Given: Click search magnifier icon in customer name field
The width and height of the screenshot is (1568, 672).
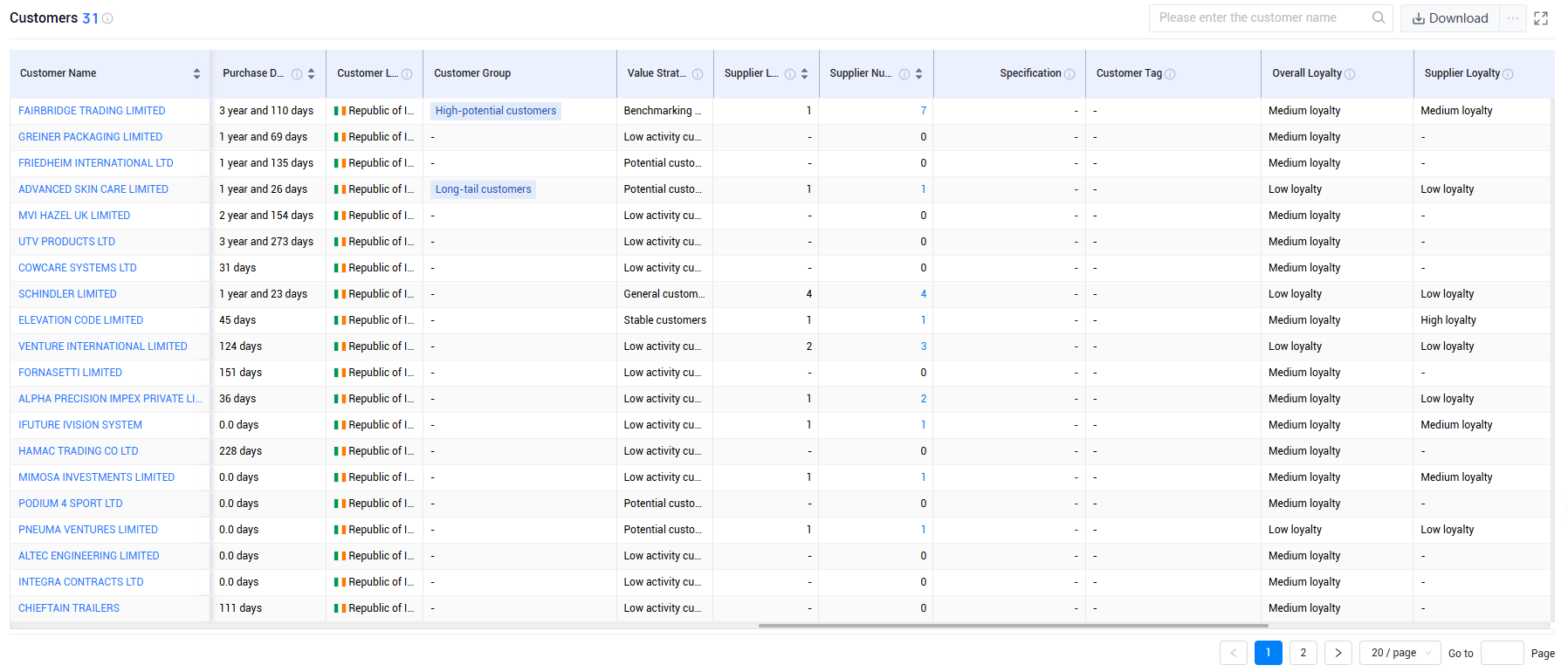Looking at the screenshot, I should 1379,17.
